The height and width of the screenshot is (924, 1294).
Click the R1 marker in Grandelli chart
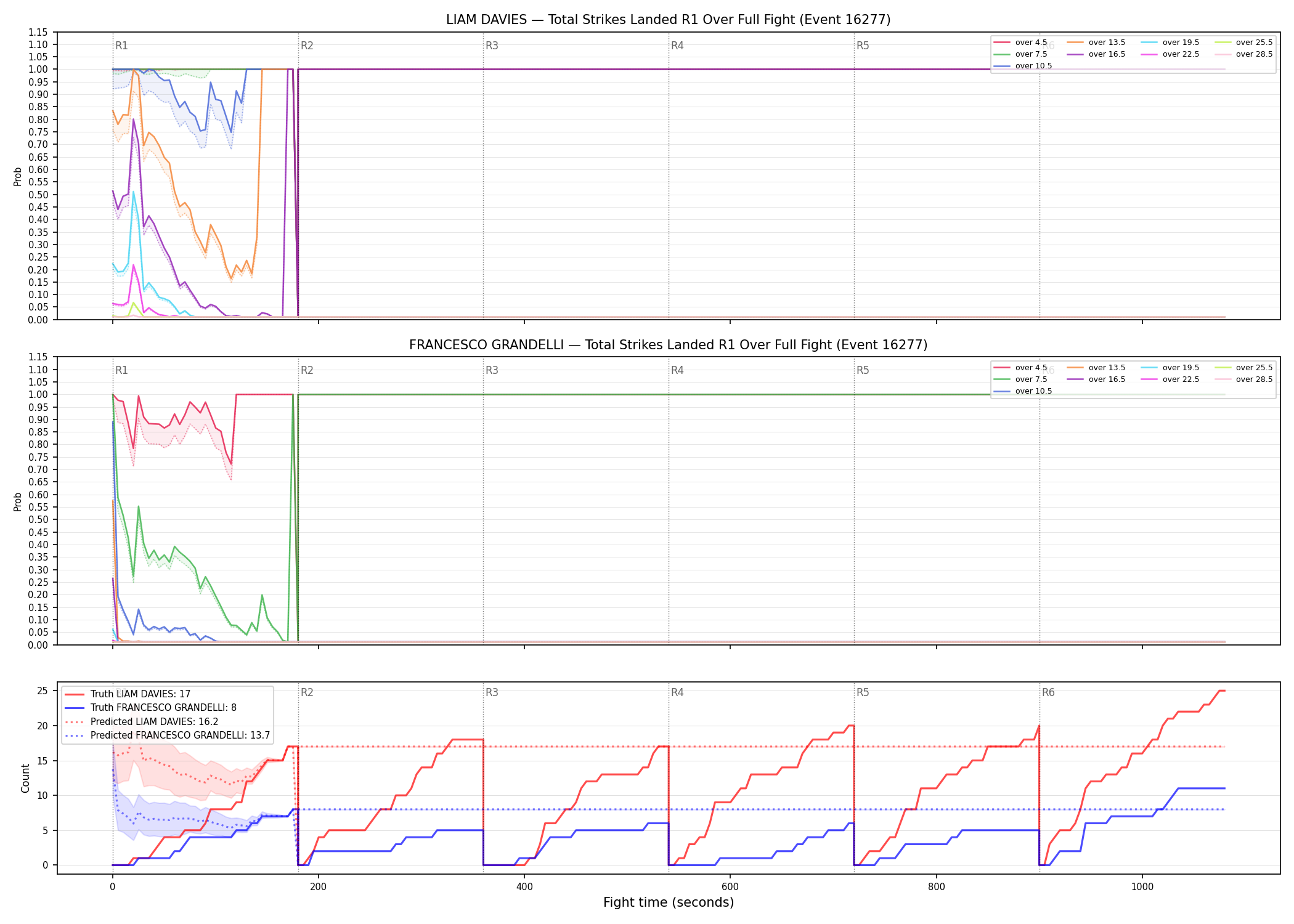coord(121,370)
